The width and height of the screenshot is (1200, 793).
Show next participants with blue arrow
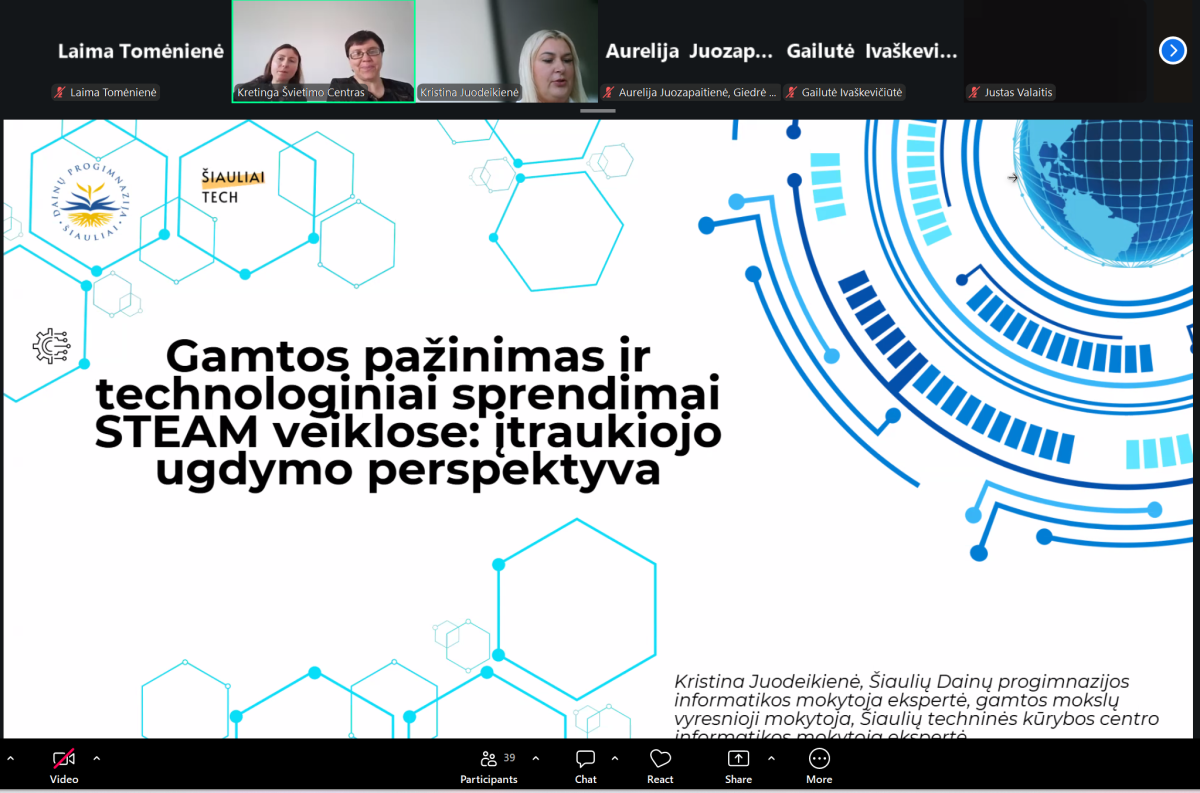1172,50
